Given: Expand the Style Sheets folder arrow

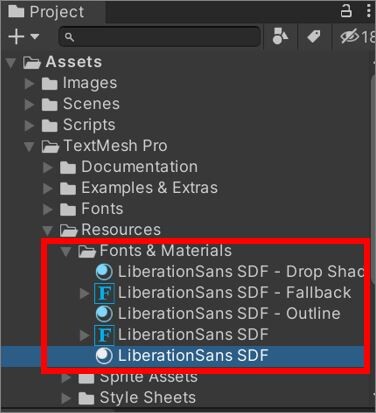Looking at the screenshot, I should click(66, 398).
